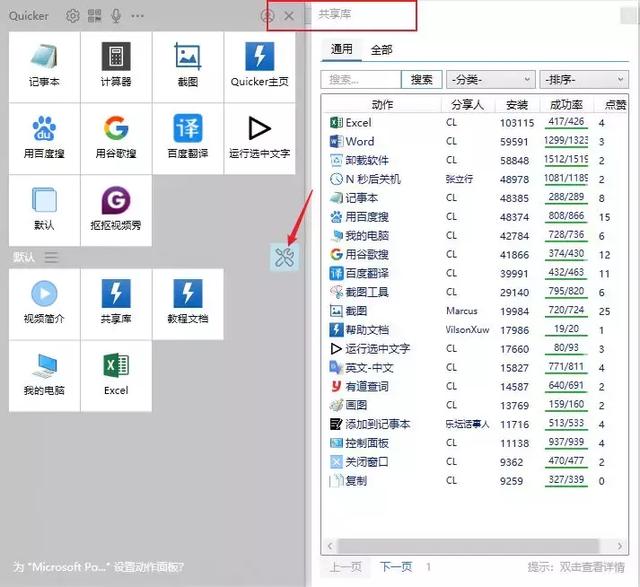This screenshot has height=587, width=640.
Task: Click success rate 808/866
Action: point(566,216)
